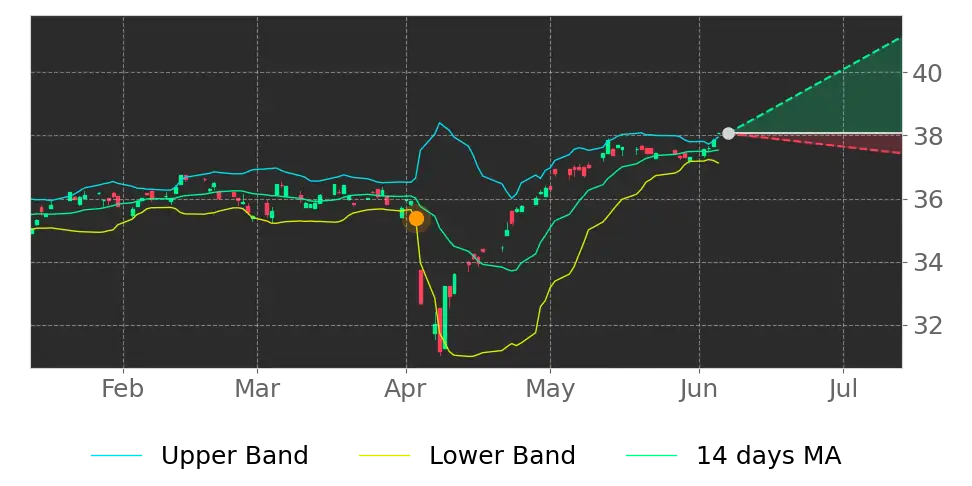The height and width of the screenshot is (486, 972).
Task: Select the Lower Band legend label
Action: (x=502, y=456)
